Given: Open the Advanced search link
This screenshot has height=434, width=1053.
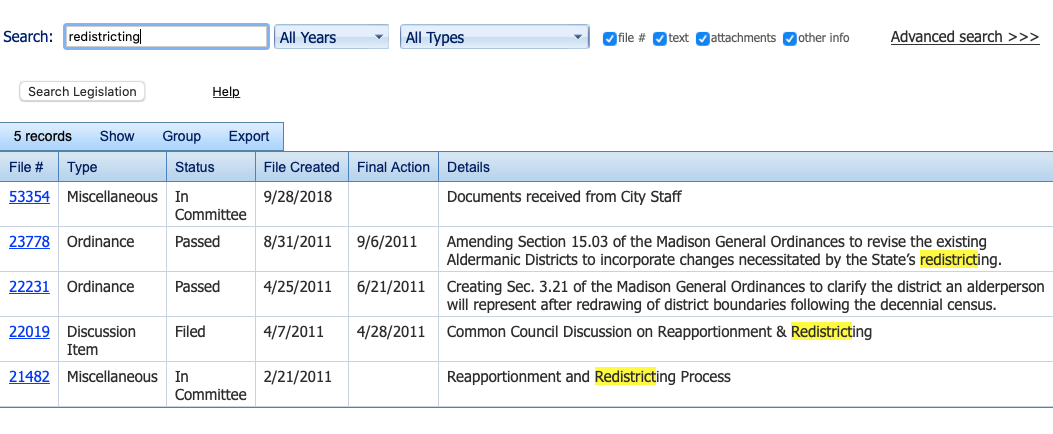Looking at the screenshot, I should [965, 38].
